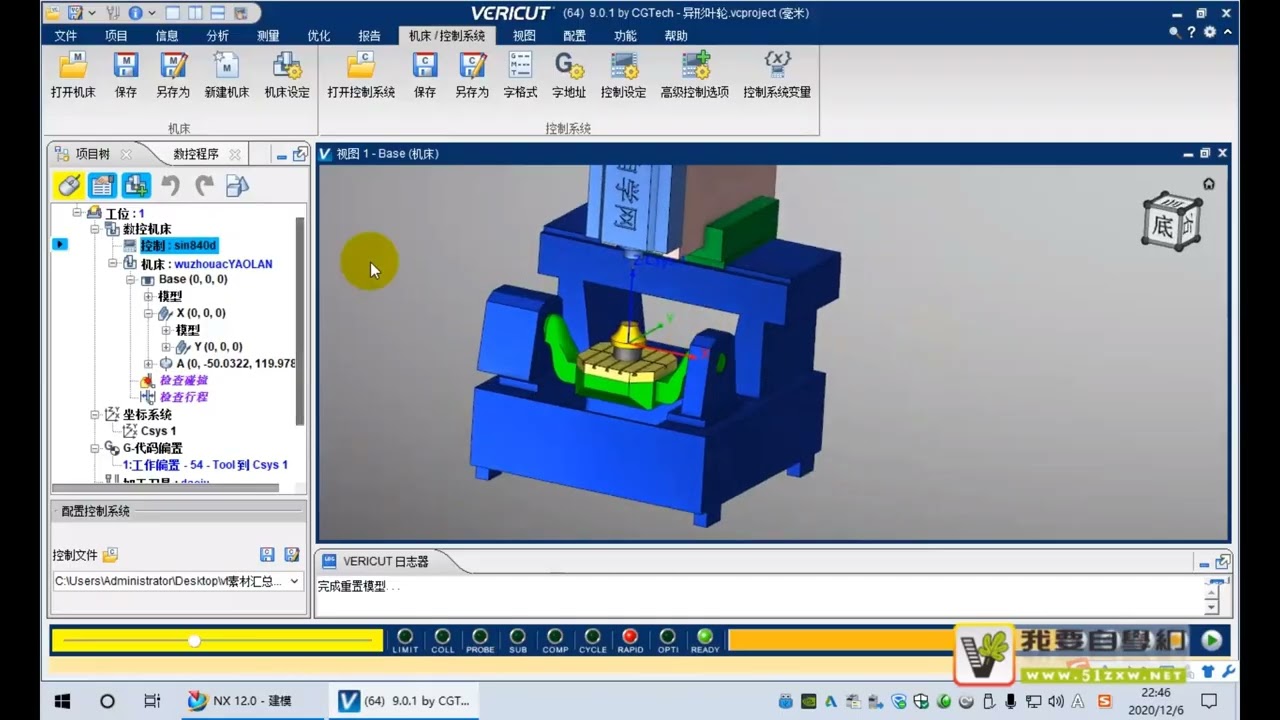This screenshot has height=720, width=1280.
Task: Expand the A (0, -50.0322, ...) node
Action: 148,364
